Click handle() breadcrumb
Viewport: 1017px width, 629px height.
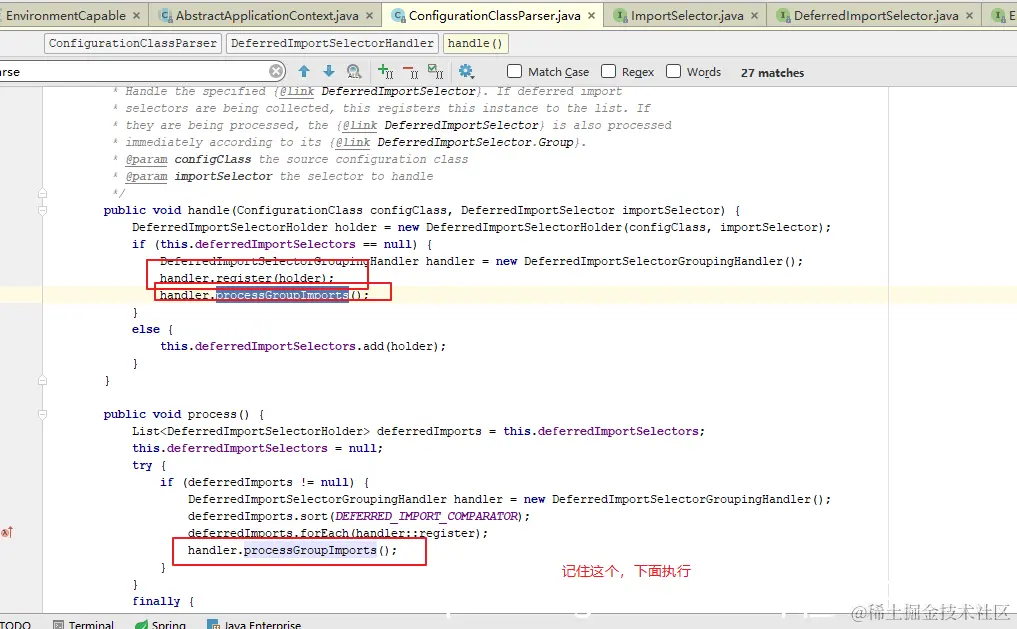(x=475, y=43)
